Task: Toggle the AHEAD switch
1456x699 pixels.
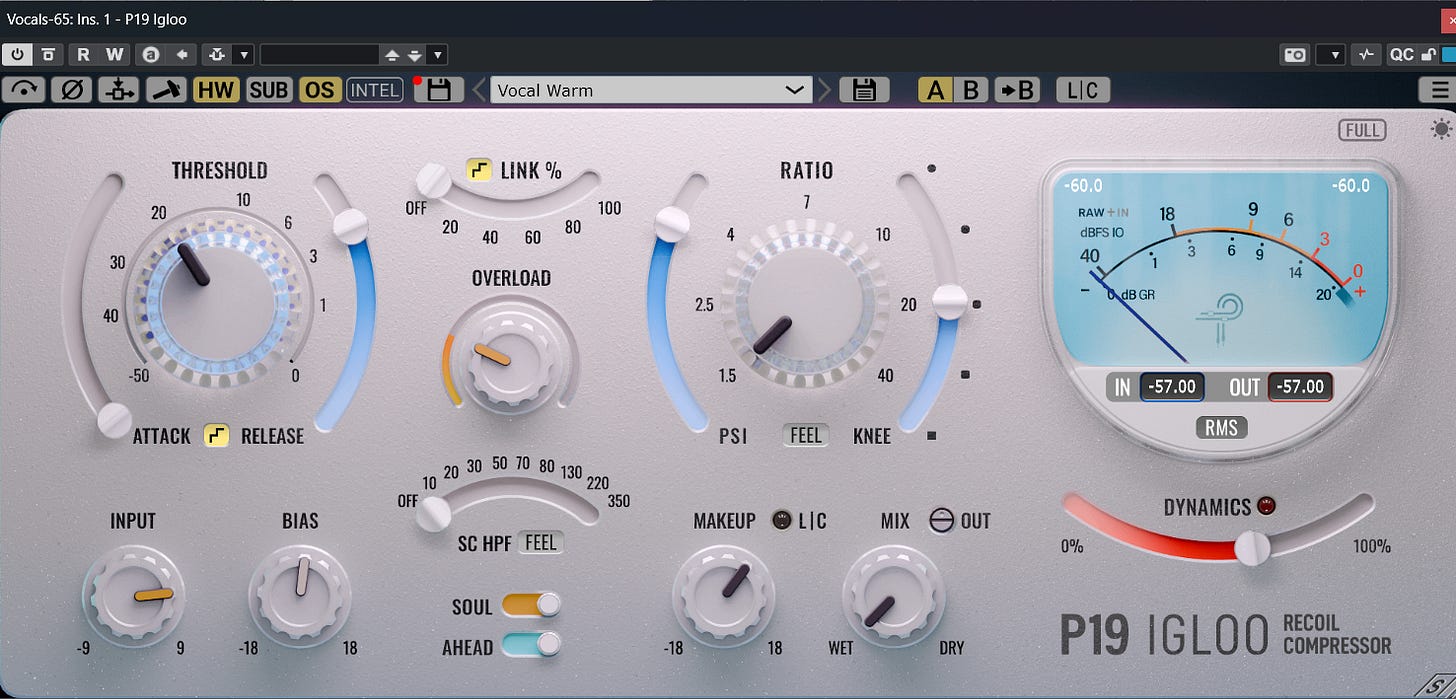Action: point(530,645)
